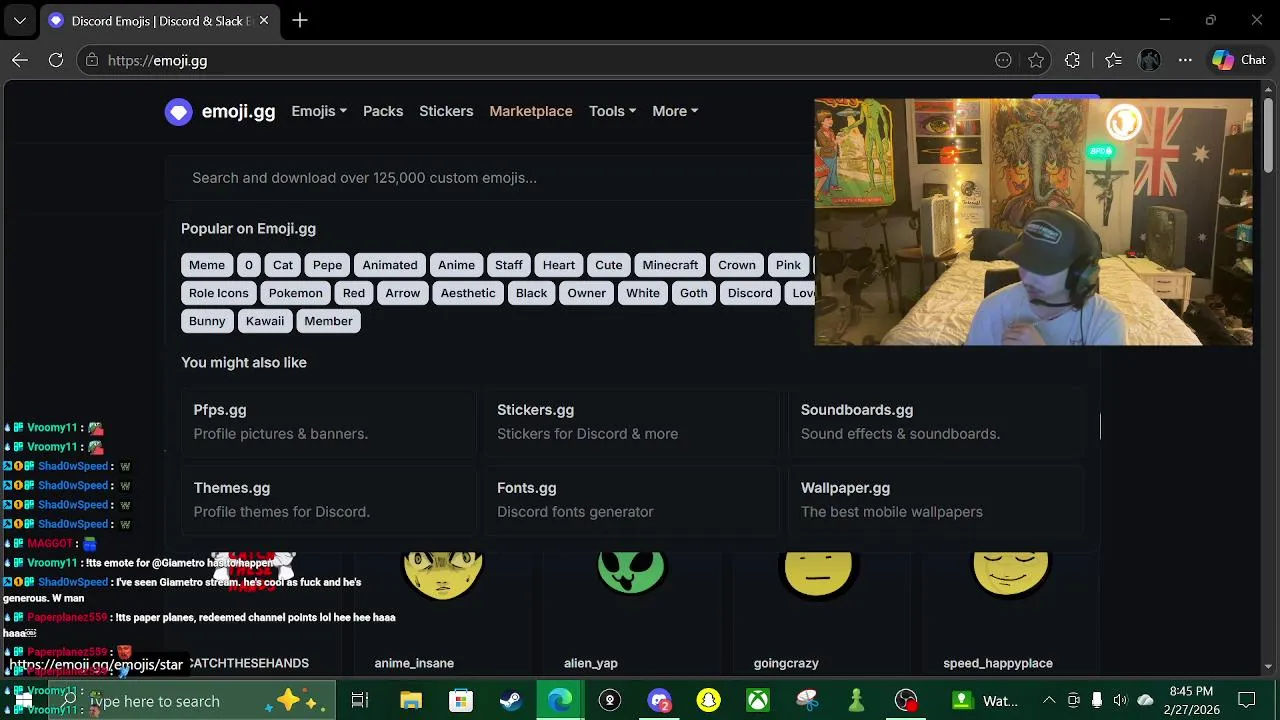Open the Extensions puzzle icon
The image size is (1280, 720).
(1072, 60)
